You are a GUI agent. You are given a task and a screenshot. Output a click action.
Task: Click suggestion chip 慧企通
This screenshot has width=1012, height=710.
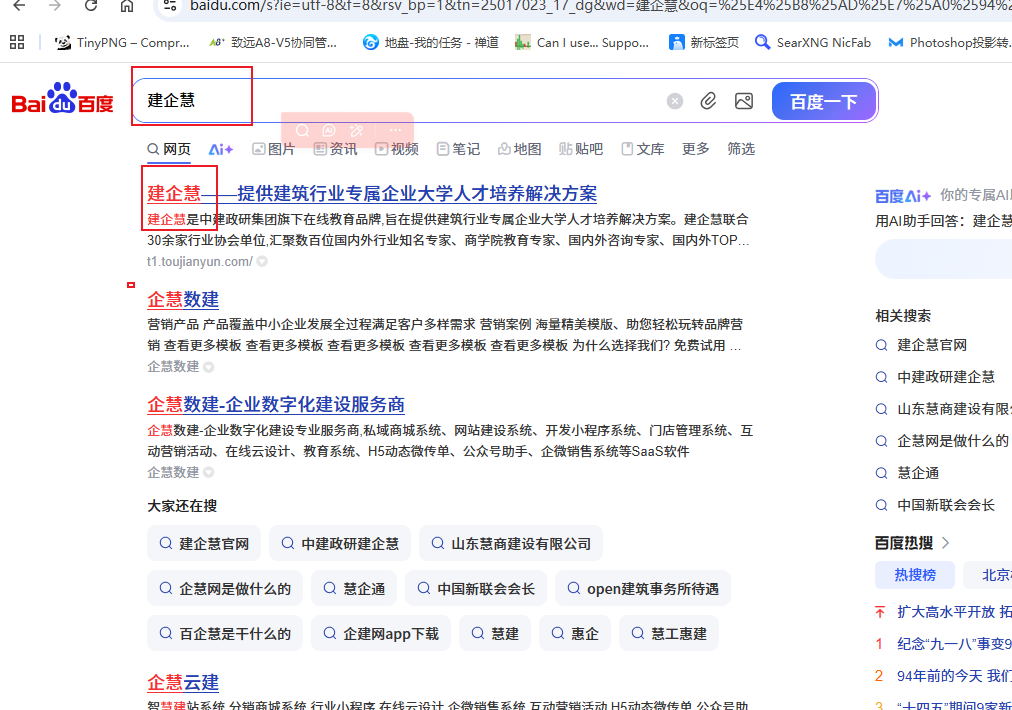click(x=354, y=589)
